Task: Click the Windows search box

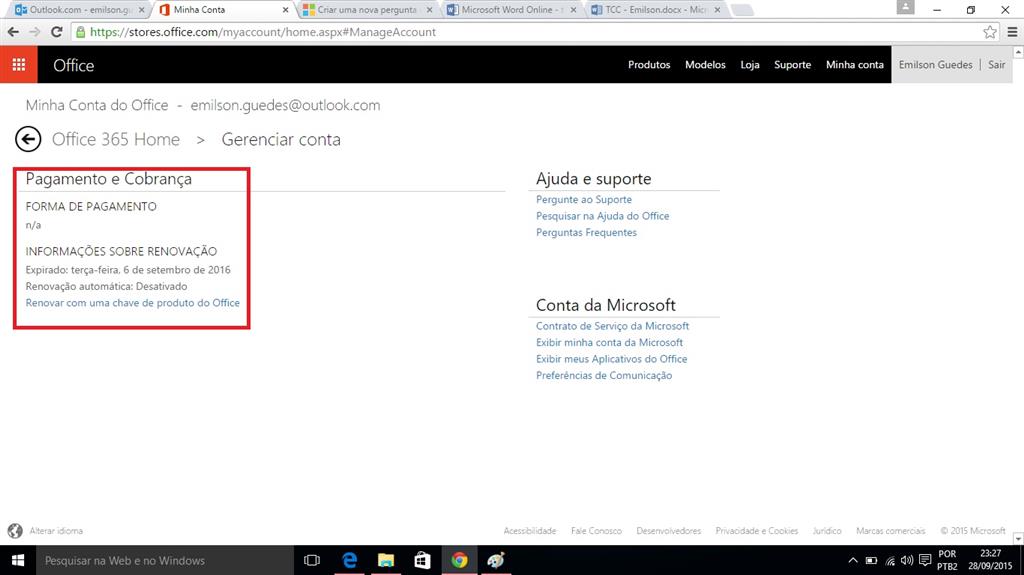Action: pos(165,560)
